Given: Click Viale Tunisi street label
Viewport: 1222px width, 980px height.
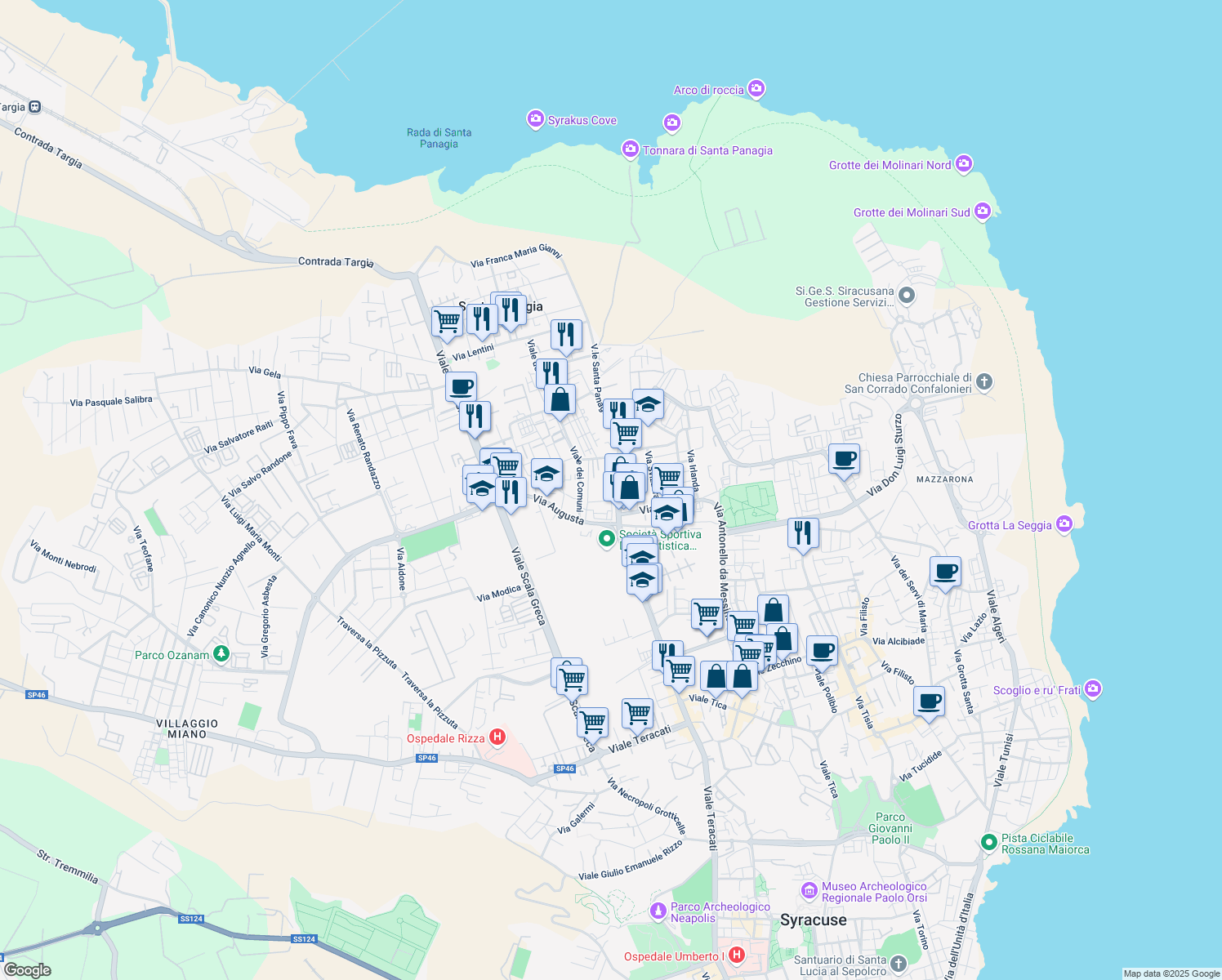Looking at the screenshot, I should [x=1003, y=760].
